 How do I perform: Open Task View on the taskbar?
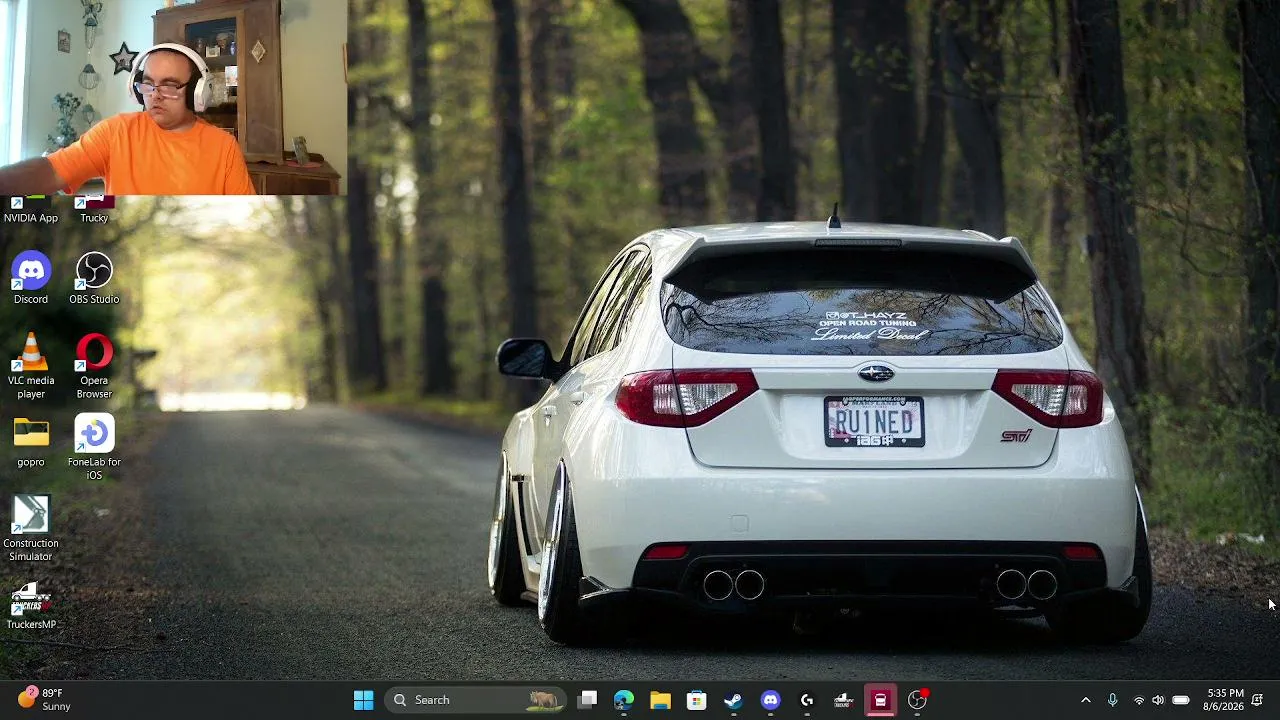click(x=587, y=700)
